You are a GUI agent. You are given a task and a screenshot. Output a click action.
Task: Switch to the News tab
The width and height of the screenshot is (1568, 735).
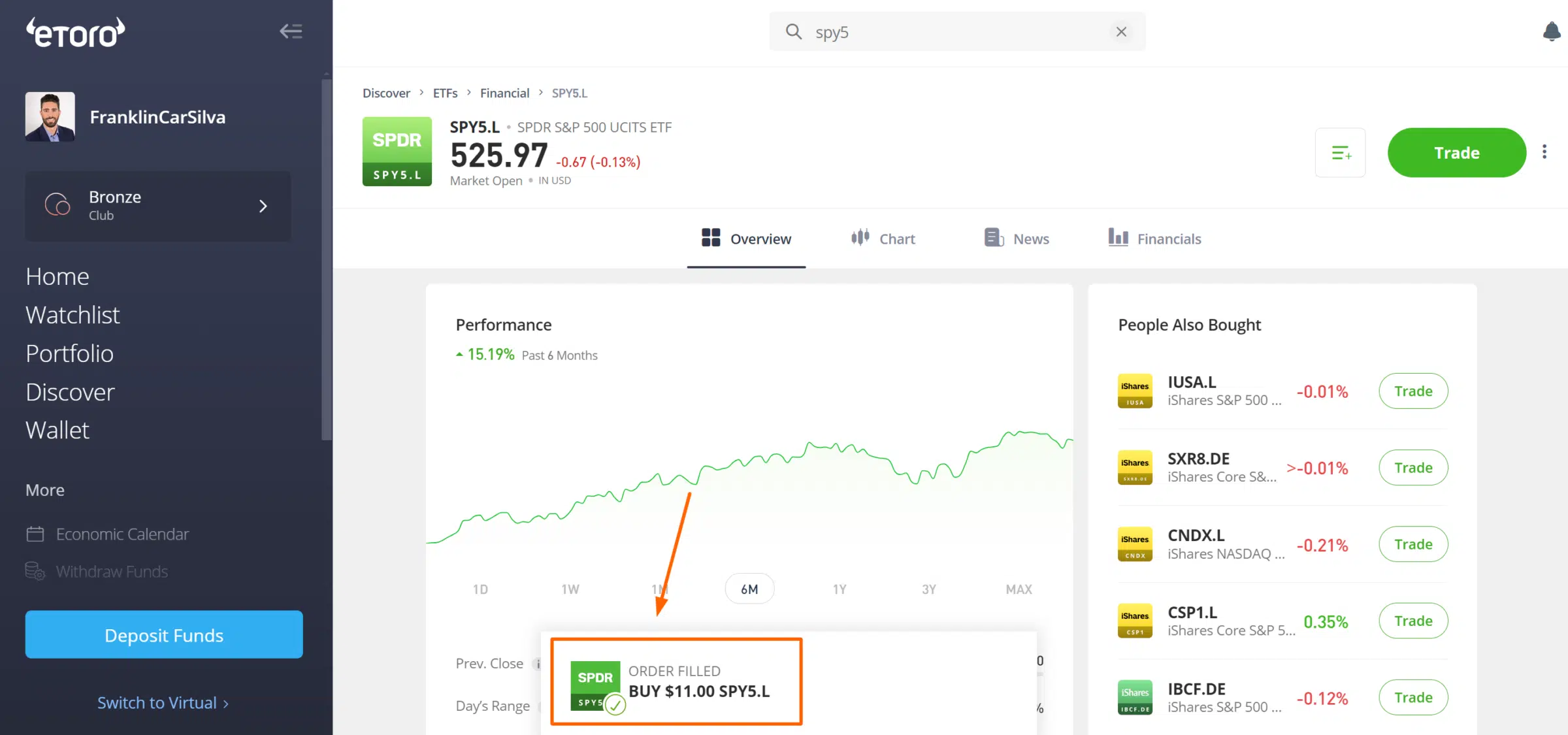1017,238
